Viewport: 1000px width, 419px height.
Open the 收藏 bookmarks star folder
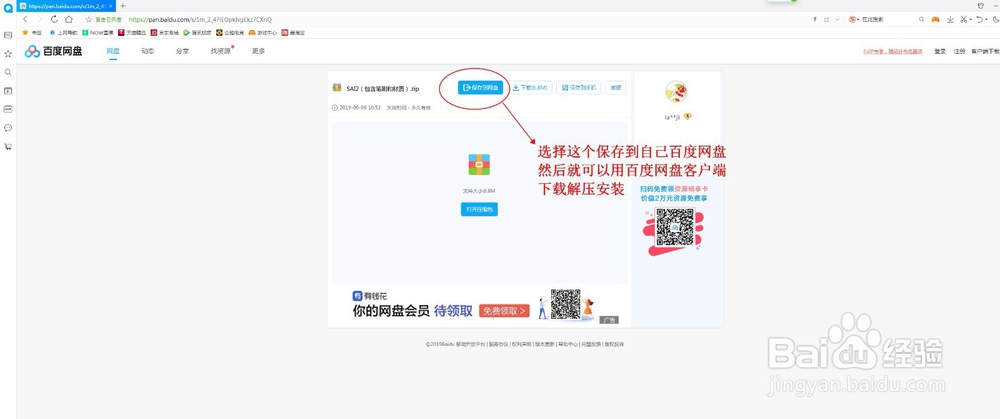(x=32, y=33)
